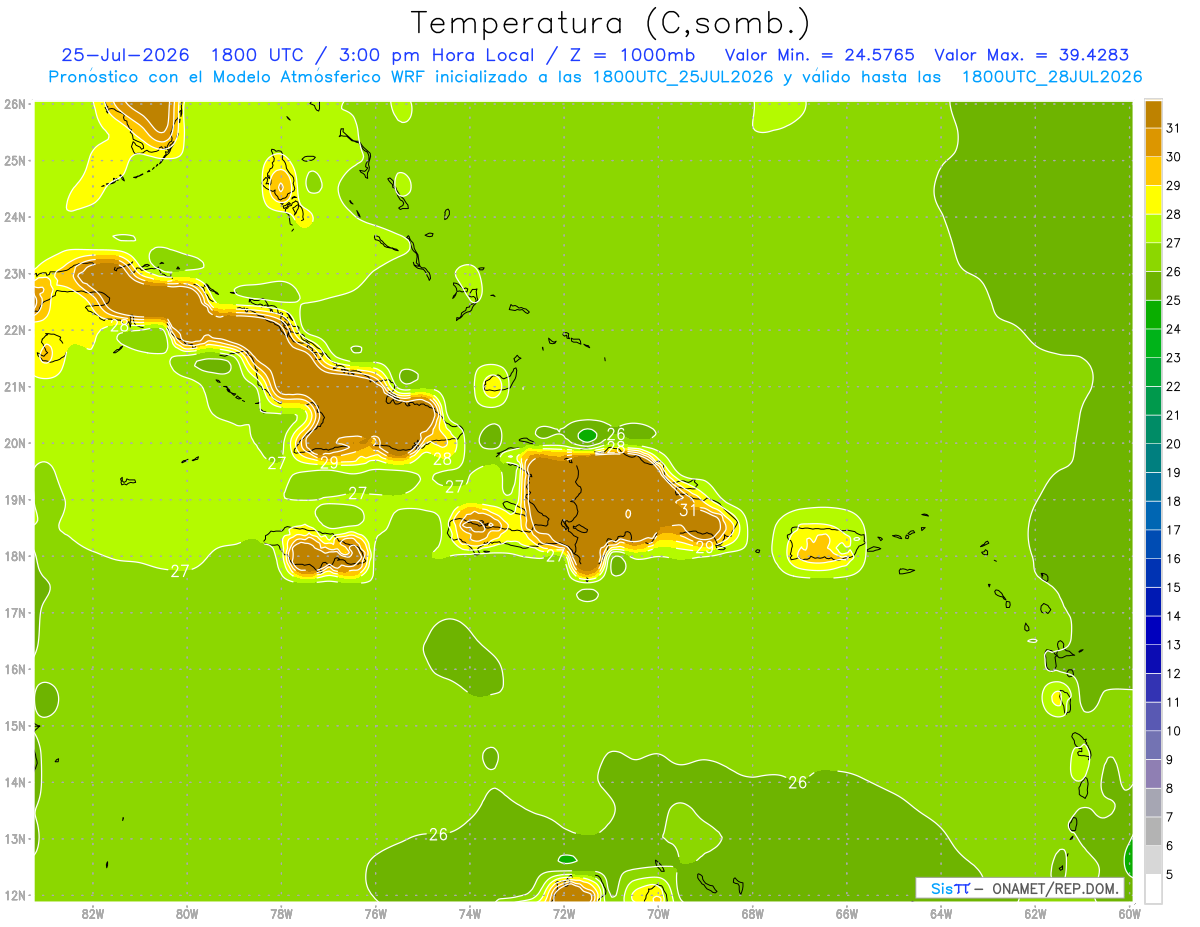
Task: Click the green legend swatch between 26 and 27
Action: point(1153,257)
